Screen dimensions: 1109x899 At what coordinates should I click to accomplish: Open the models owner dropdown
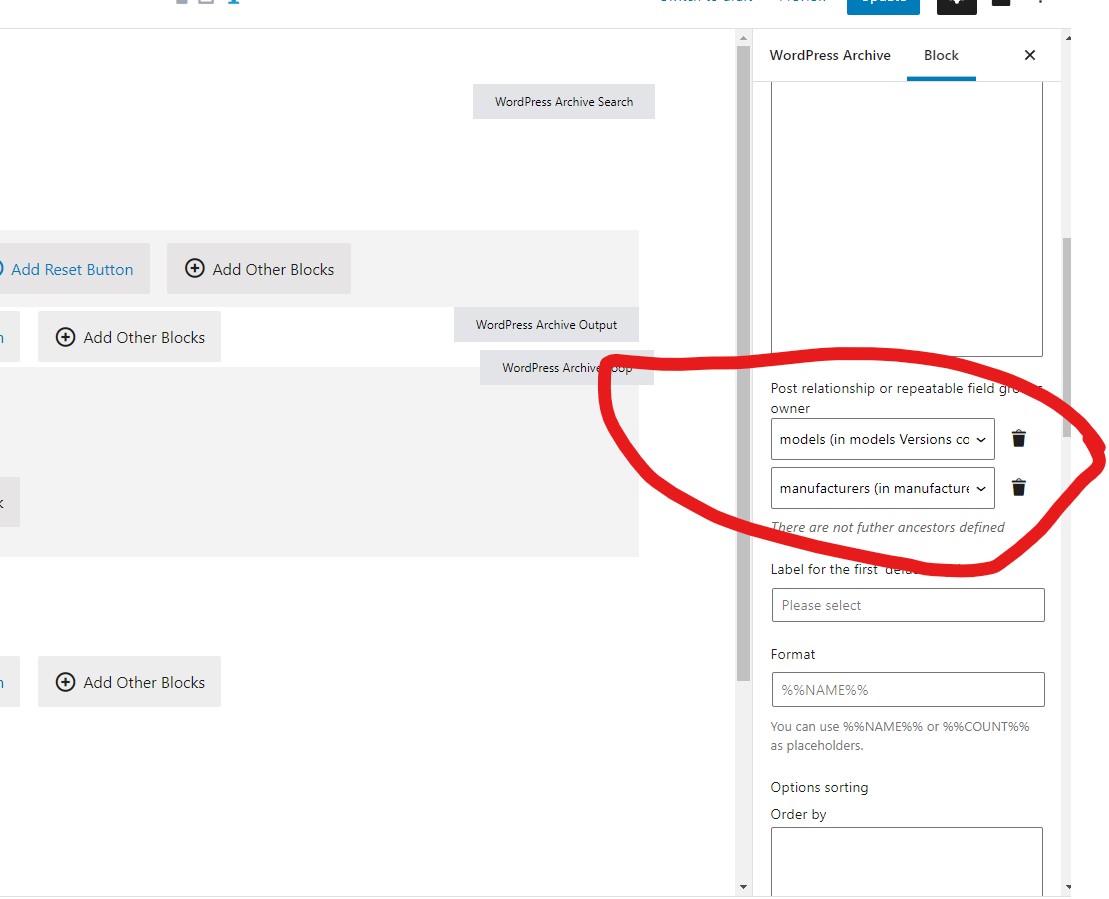pyautogui.click(x=883, y=439)
